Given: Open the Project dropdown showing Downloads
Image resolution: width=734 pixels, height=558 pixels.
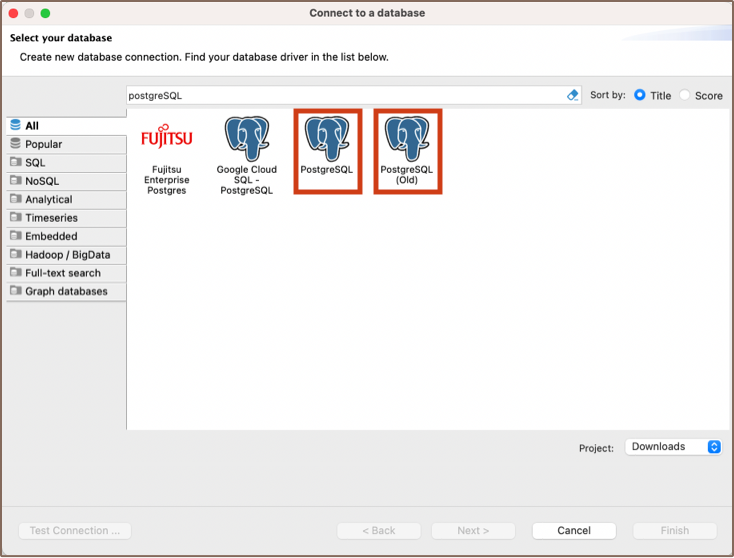Looking at the screenshot, I should point(673,447).
